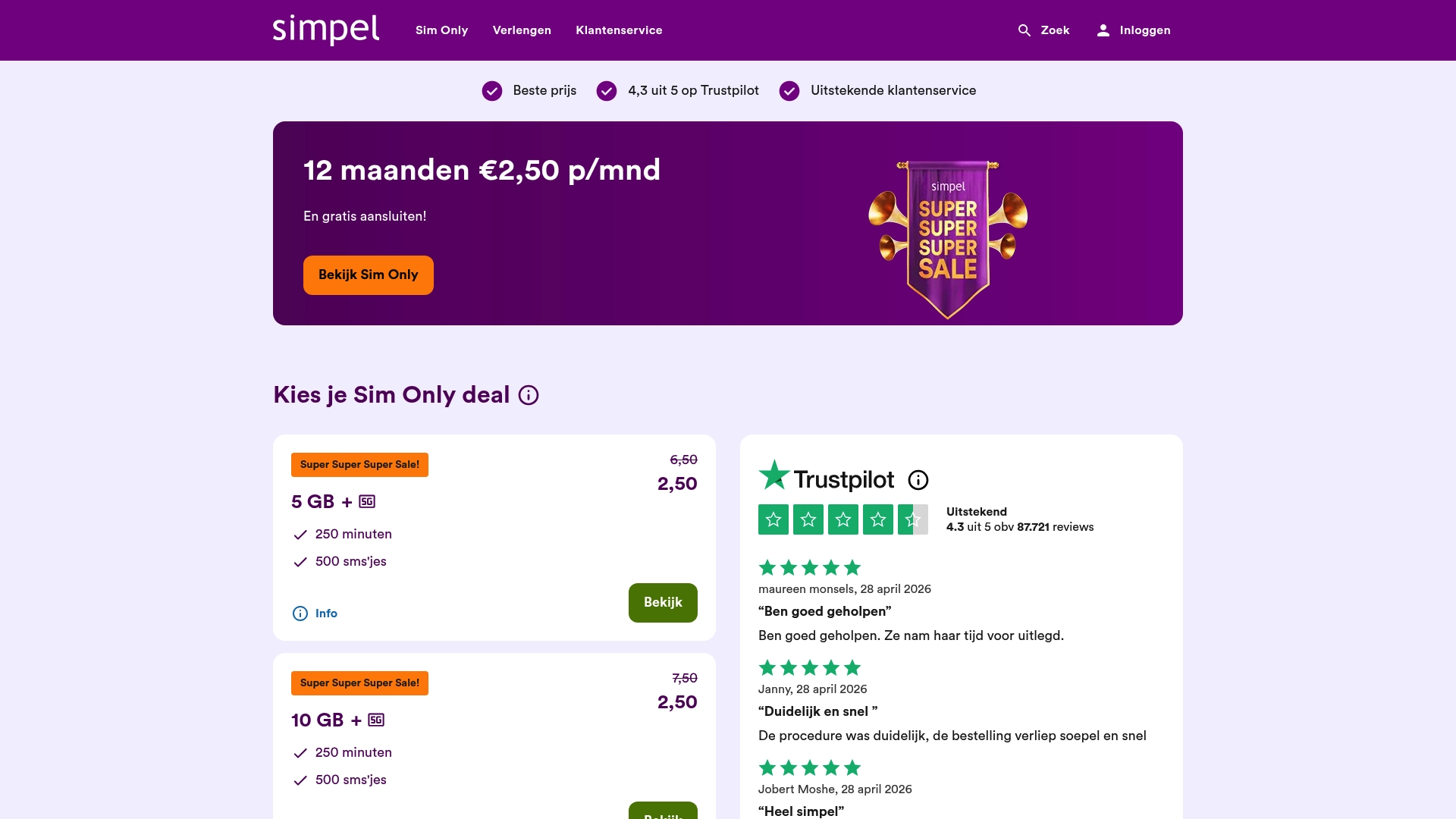The width and height of the screenshot is (1456, 819).
Task: Select the 5G badge on the 10 GB deal
Action: click(x=375, y=720)
